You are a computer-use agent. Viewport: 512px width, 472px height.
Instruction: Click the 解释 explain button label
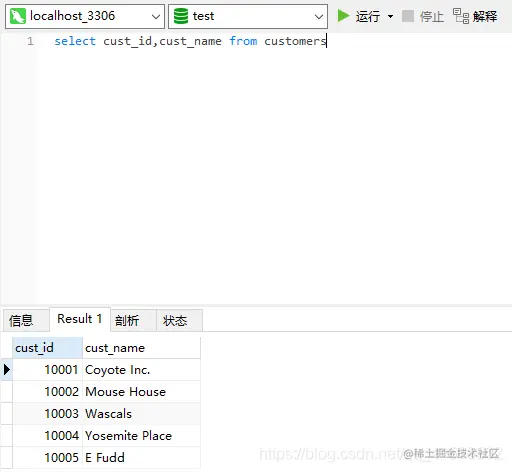tap(485, 16)
